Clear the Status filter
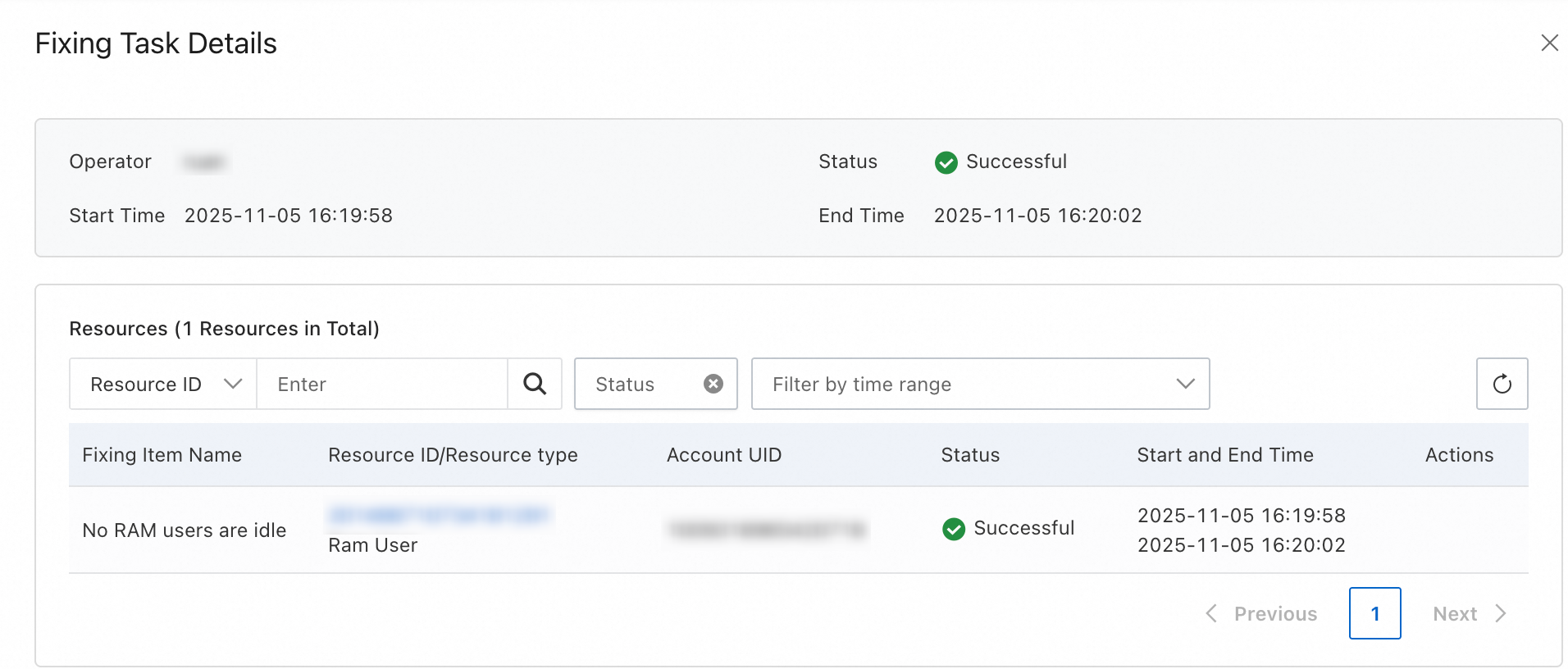This screenshot has height=669, width=1568. 713,384
